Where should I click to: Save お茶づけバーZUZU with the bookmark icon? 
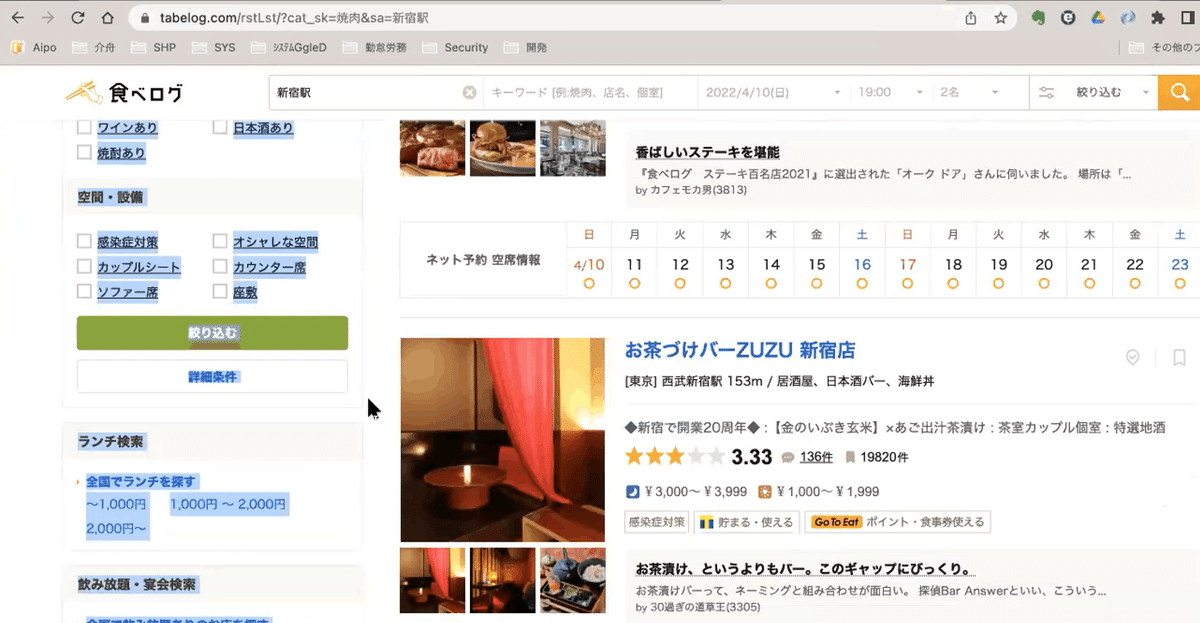[1179, 357]
